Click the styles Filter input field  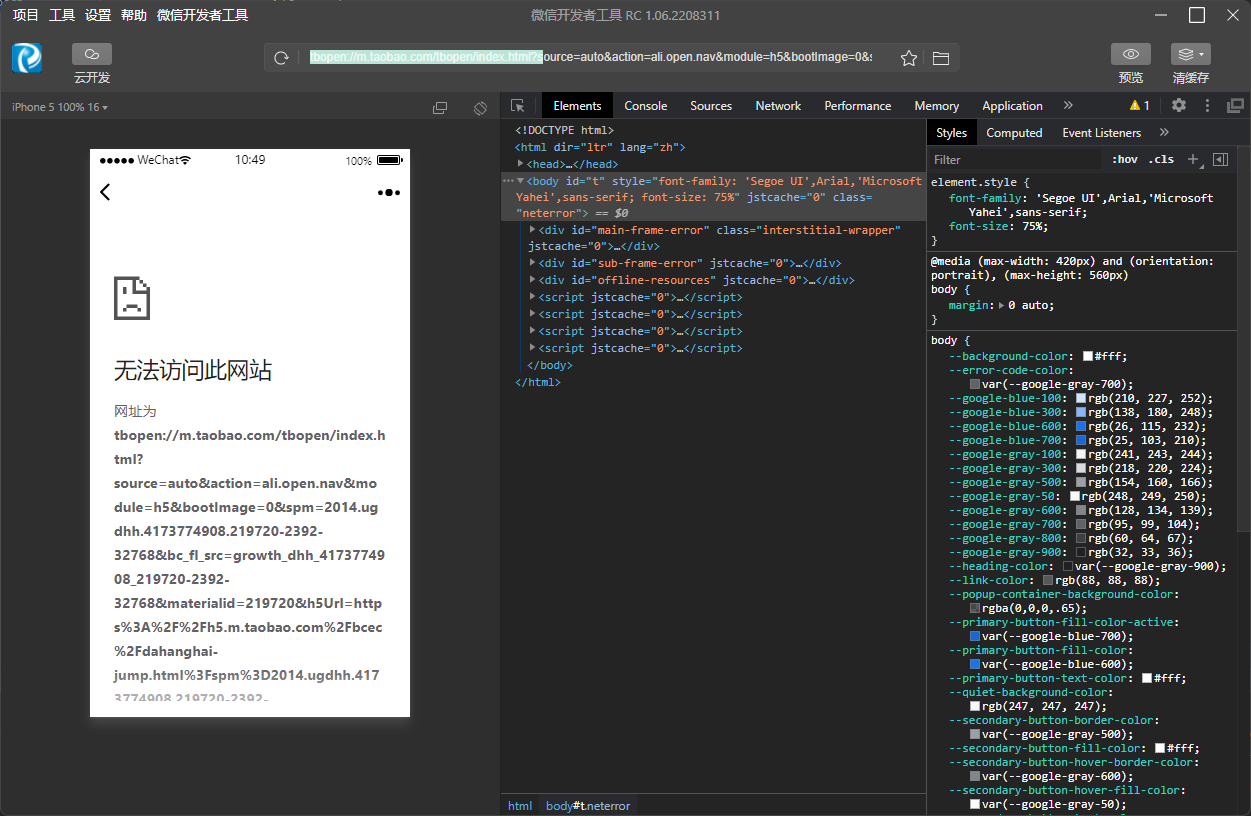1015,160
